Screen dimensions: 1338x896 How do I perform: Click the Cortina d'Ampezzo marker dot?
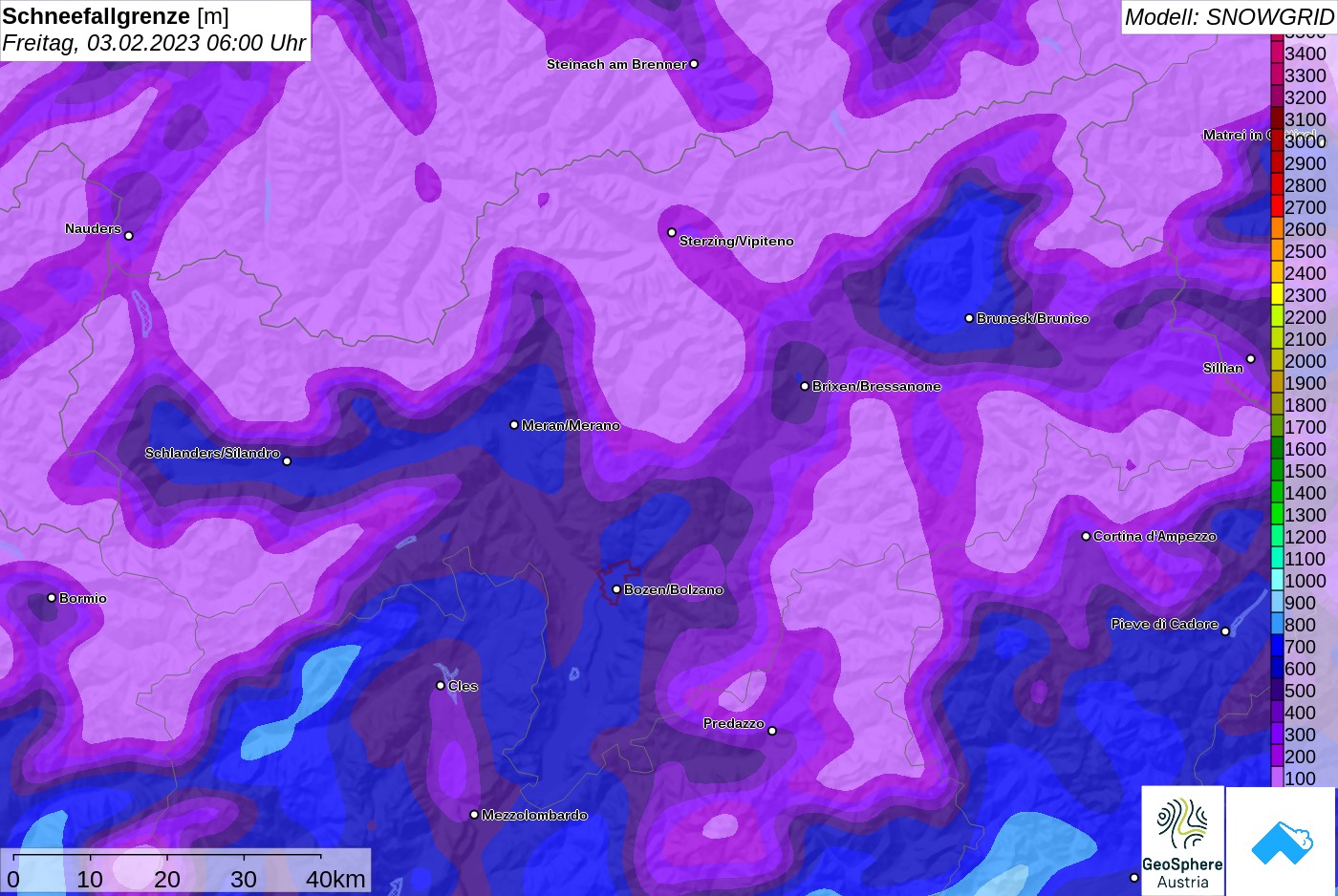tap(1086, 536)
